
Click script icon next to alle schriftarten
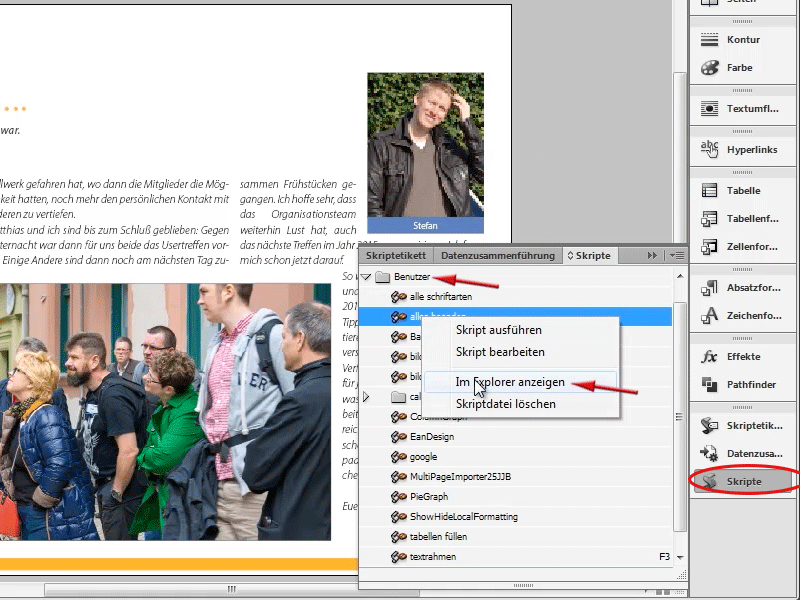pyautogui.click(x=398, y=296)
